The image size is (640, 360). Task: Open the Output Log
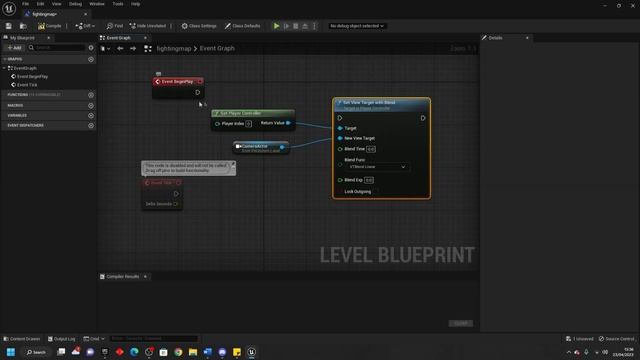point(62,339)
